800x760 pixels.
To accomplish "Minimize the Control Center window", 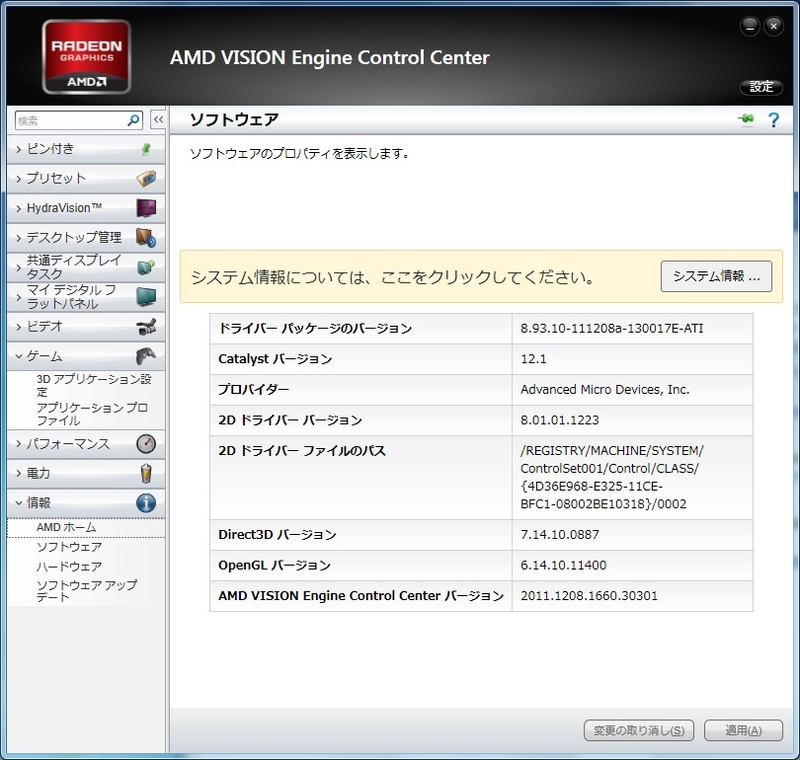I will click(x=750, y=27).
